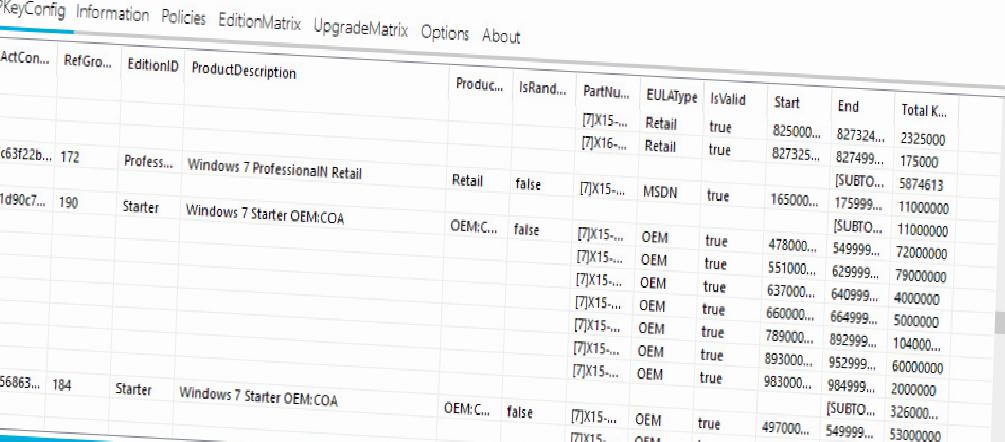This screenshot has width=1005, height=442.
Task: Open the EditionMatrix tab
Action: point(259,22)
